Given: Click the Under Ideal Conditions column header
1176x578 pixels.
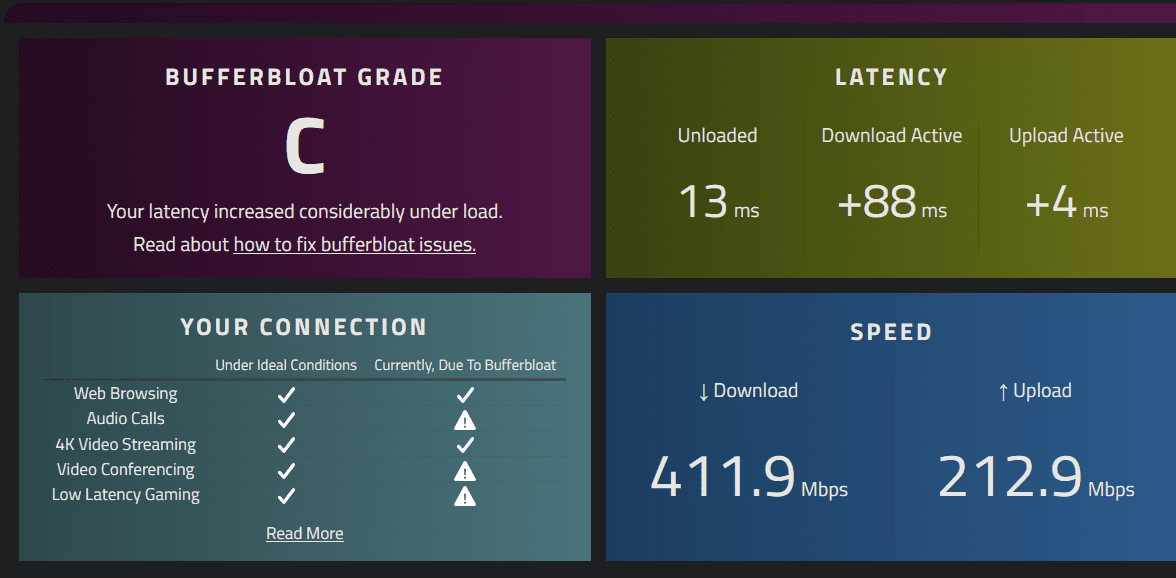Looking at the screenshot, I should 286,366.
